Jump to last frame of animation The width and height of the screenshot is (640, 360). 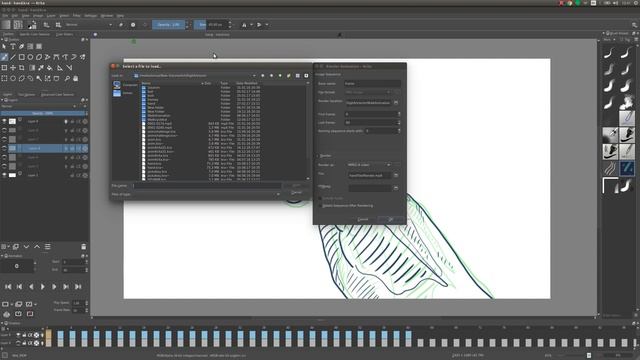(x=78, y=287)
